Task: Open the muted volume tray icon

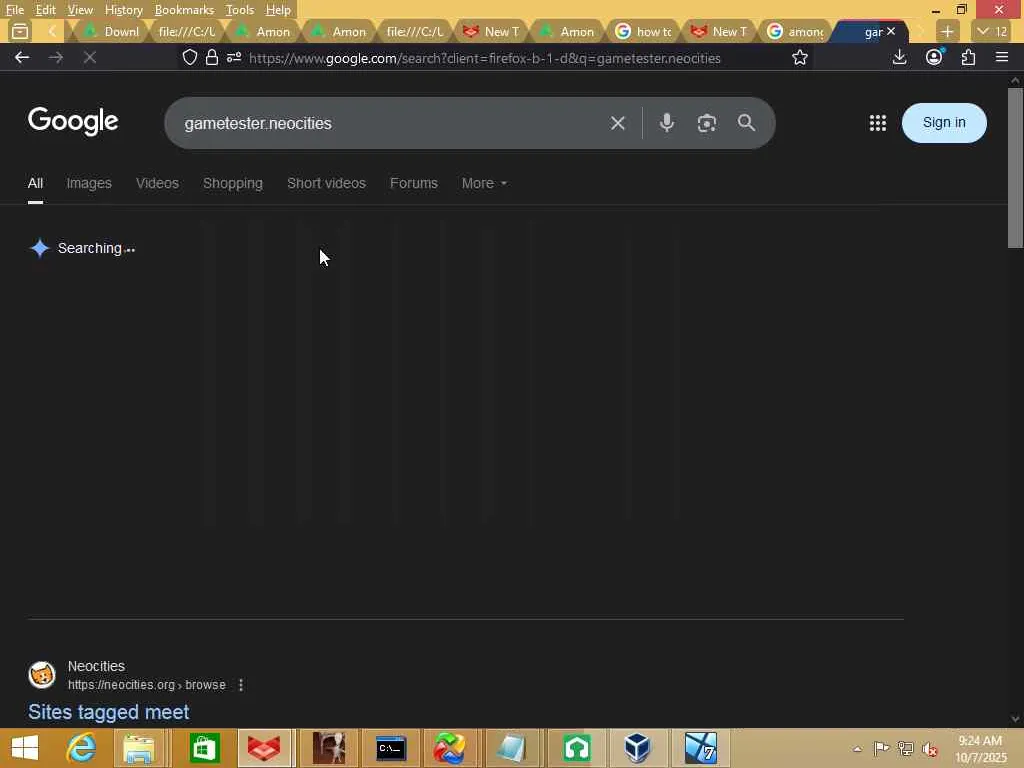Action: click(930, 749)
